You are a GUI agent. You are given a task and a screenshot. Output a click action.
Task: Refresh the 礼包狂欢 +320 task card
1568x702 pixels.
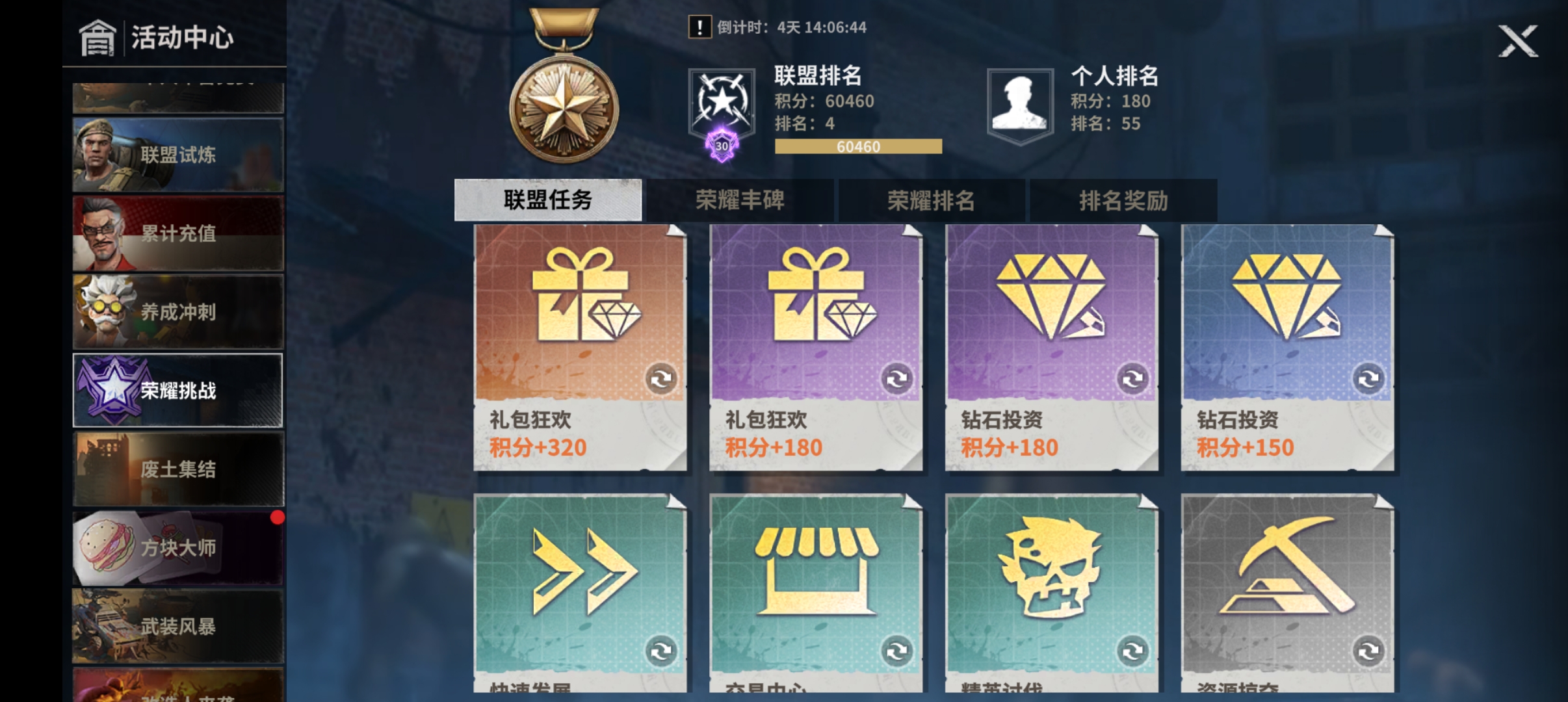(x=661, y=378)
